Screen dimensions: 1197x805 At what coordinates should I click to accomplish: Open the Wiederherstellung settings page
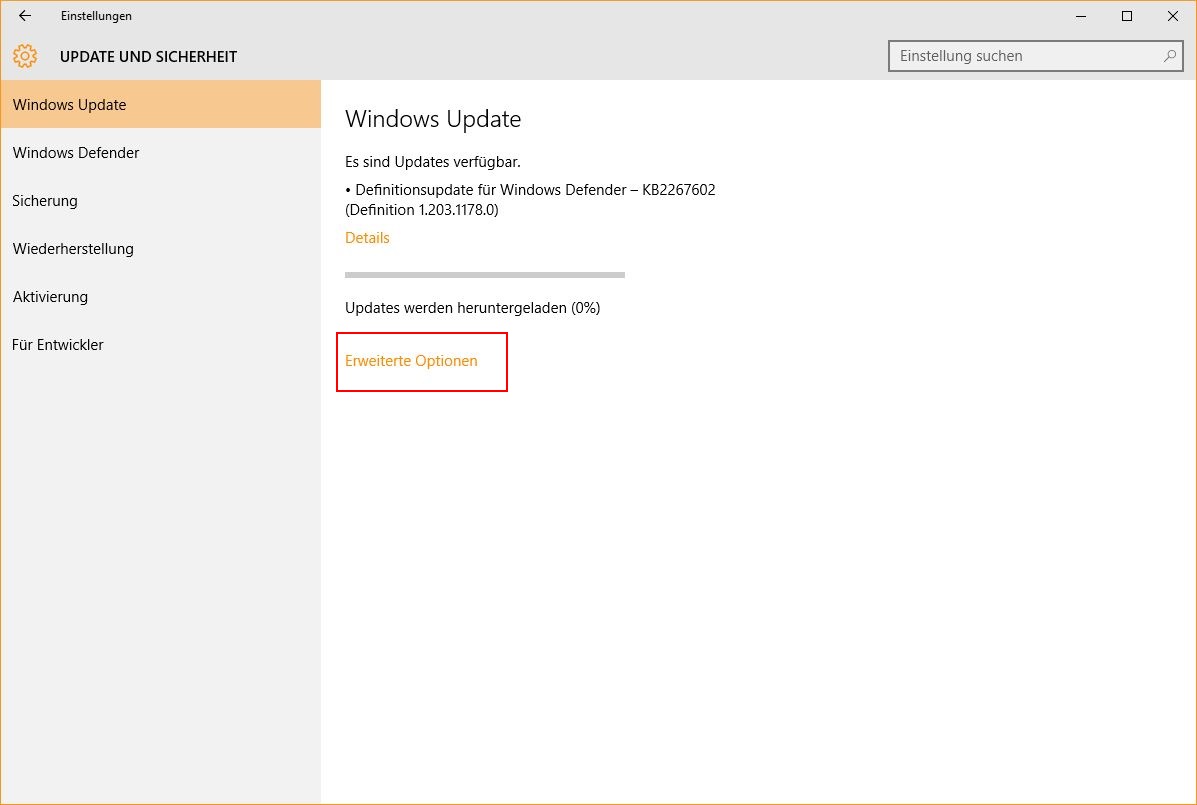coord(73,249)
